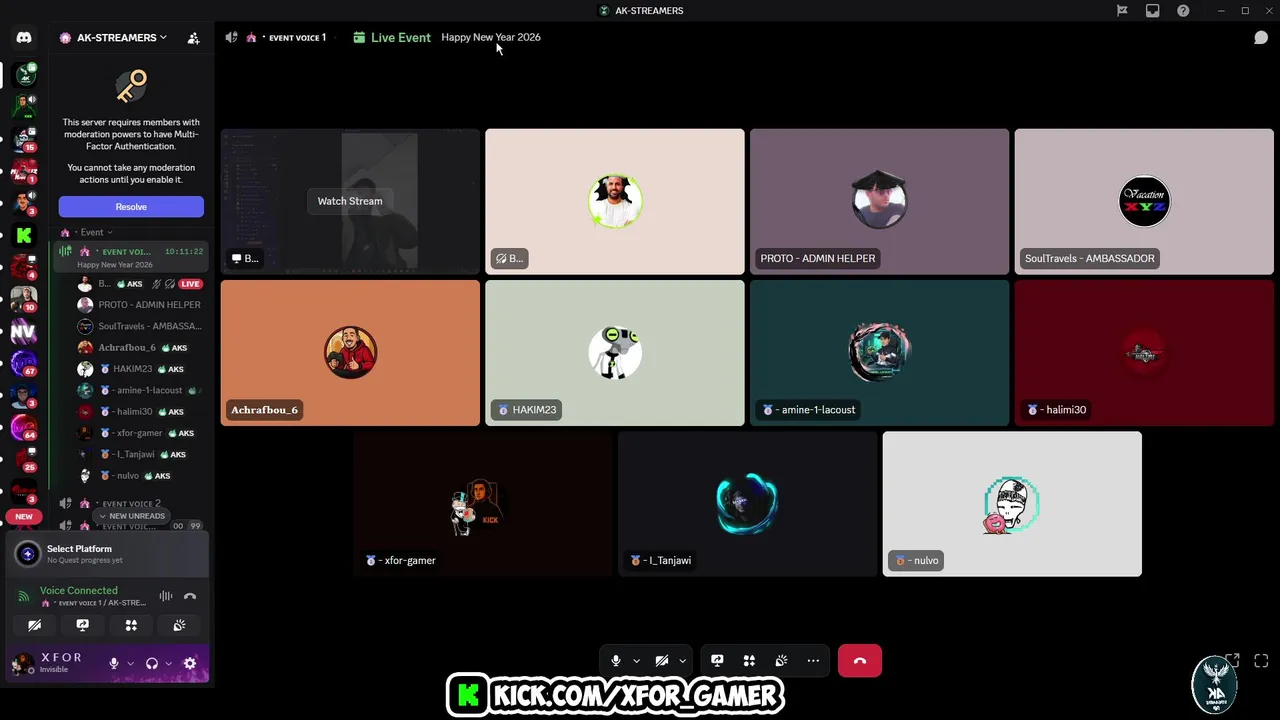
Task: Click red NEW servers pill in sidebar
Action: [24, 517]
